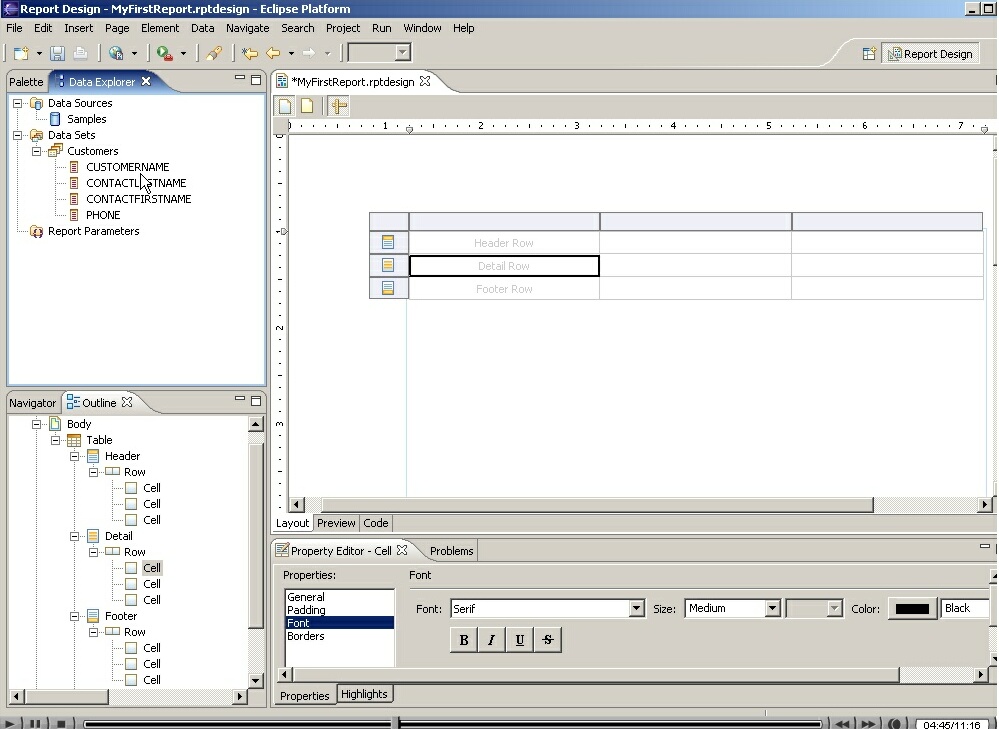The width and height of the screenshot is (999, 729).
Task: Select the CONTACTFIRSTNAME column
Action: [x=139, y=199]
